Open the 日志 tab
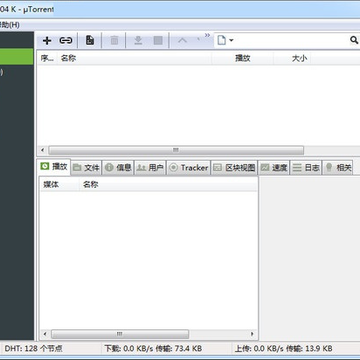Screen dimensions: 360x360 [x=306, y=168]
